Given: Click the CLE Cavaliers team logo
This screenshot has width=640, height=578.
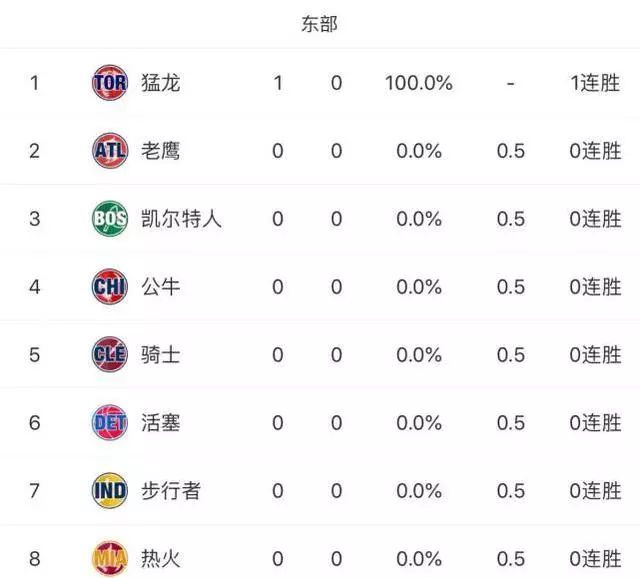Looking at the screenshot, I should (x=110, y=354).
